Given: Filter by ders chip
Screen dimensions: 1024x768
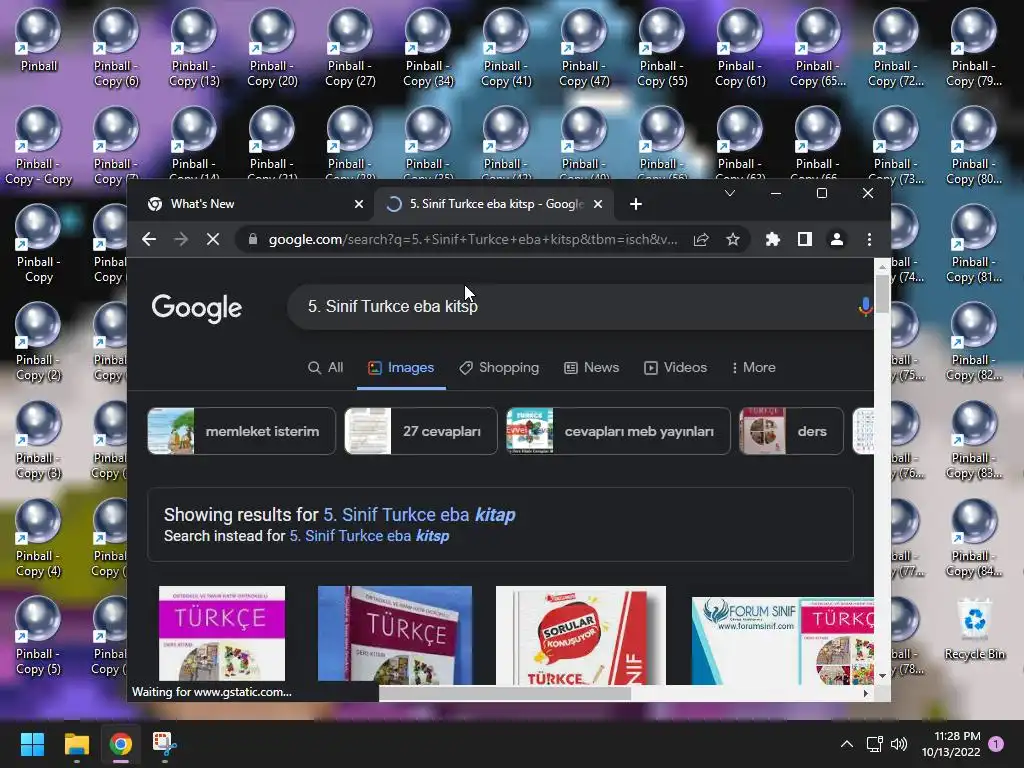Looking at the screenshot, I should pos(791,431).
